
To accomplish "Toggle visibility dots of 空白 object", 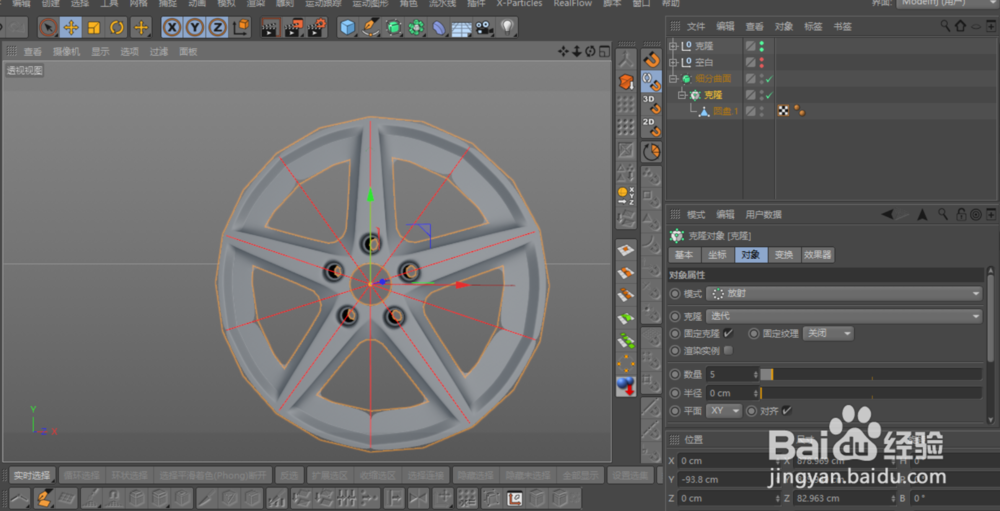I will point(761,63).
